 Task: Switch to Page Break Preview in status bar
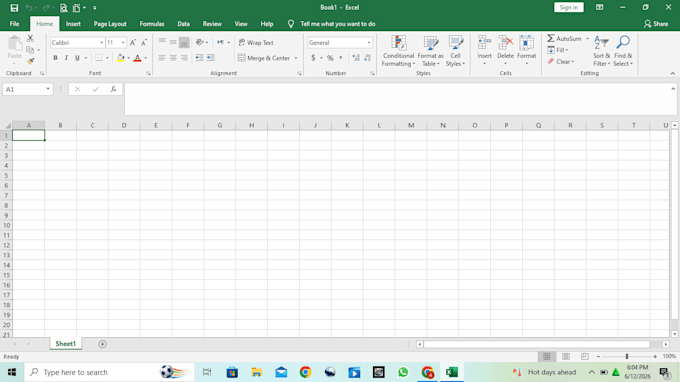[585, 356]
